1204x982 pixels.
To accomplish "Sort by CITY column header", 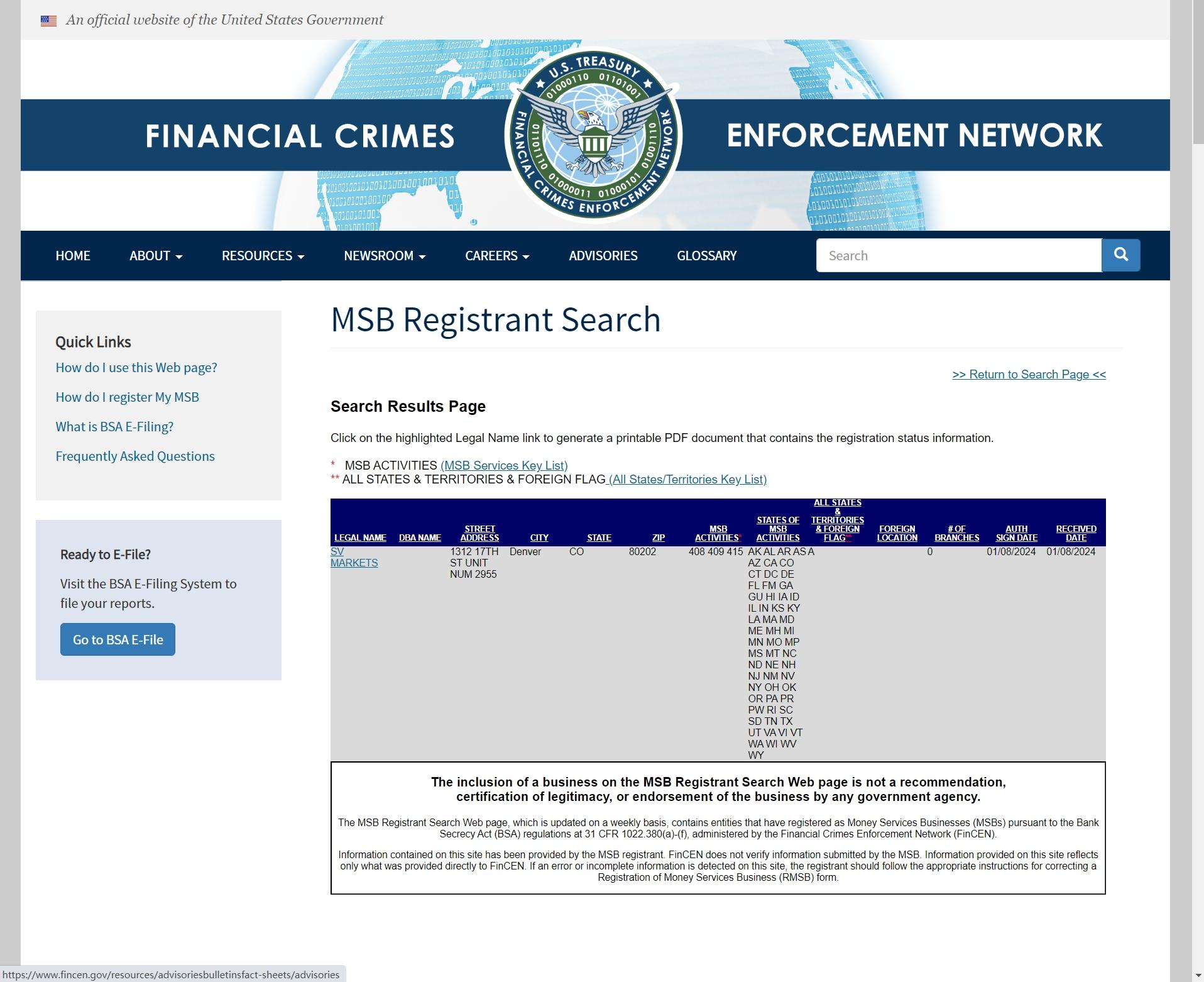I will [x=539, y=538].
